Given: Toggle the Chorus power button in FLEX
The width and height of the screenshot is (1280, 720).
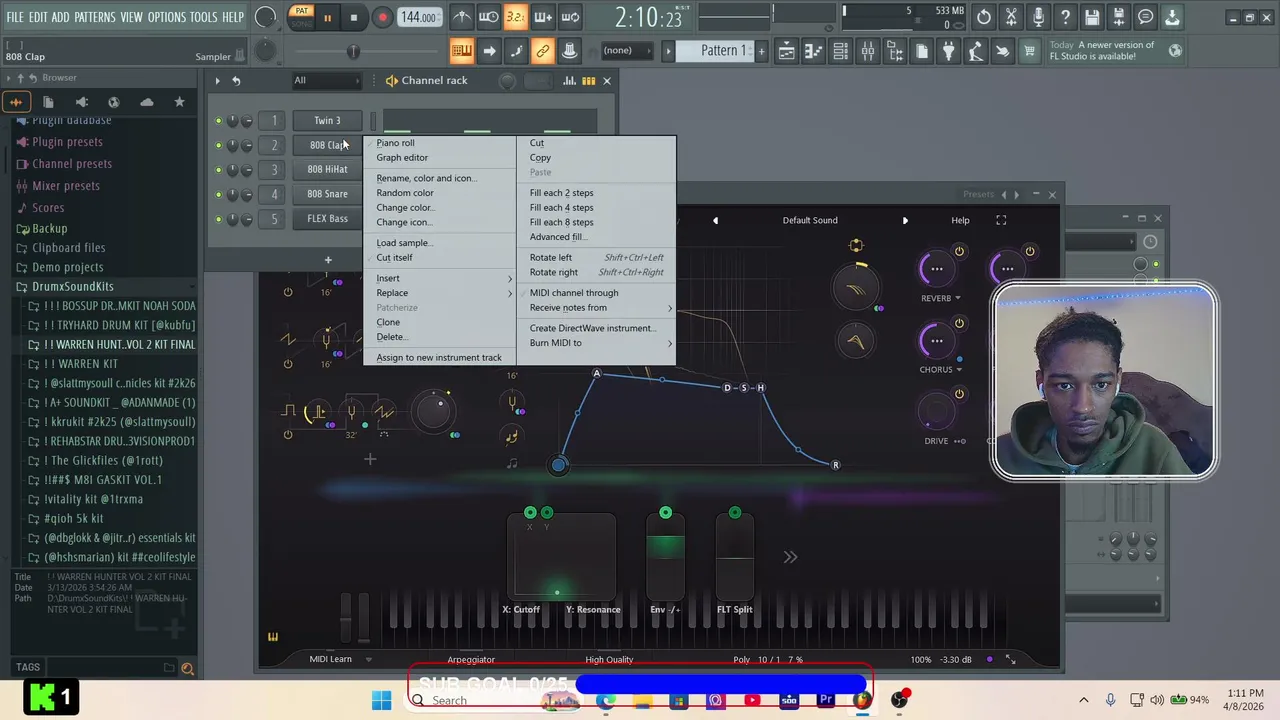Looking at the screenshot, I should coord(959,323).
